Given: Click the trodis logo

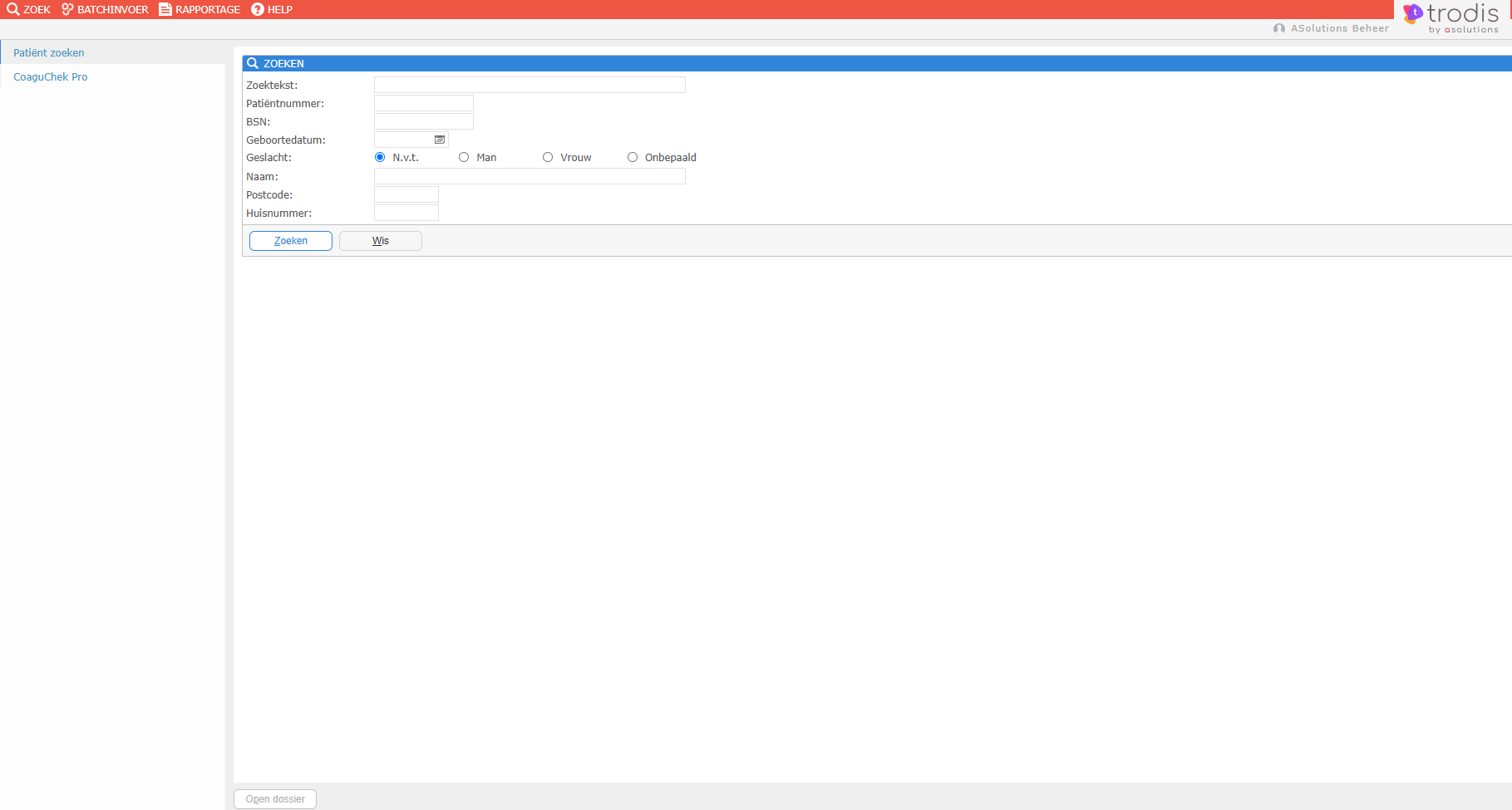Looking at the screenshot, I should click(1451, 17).
